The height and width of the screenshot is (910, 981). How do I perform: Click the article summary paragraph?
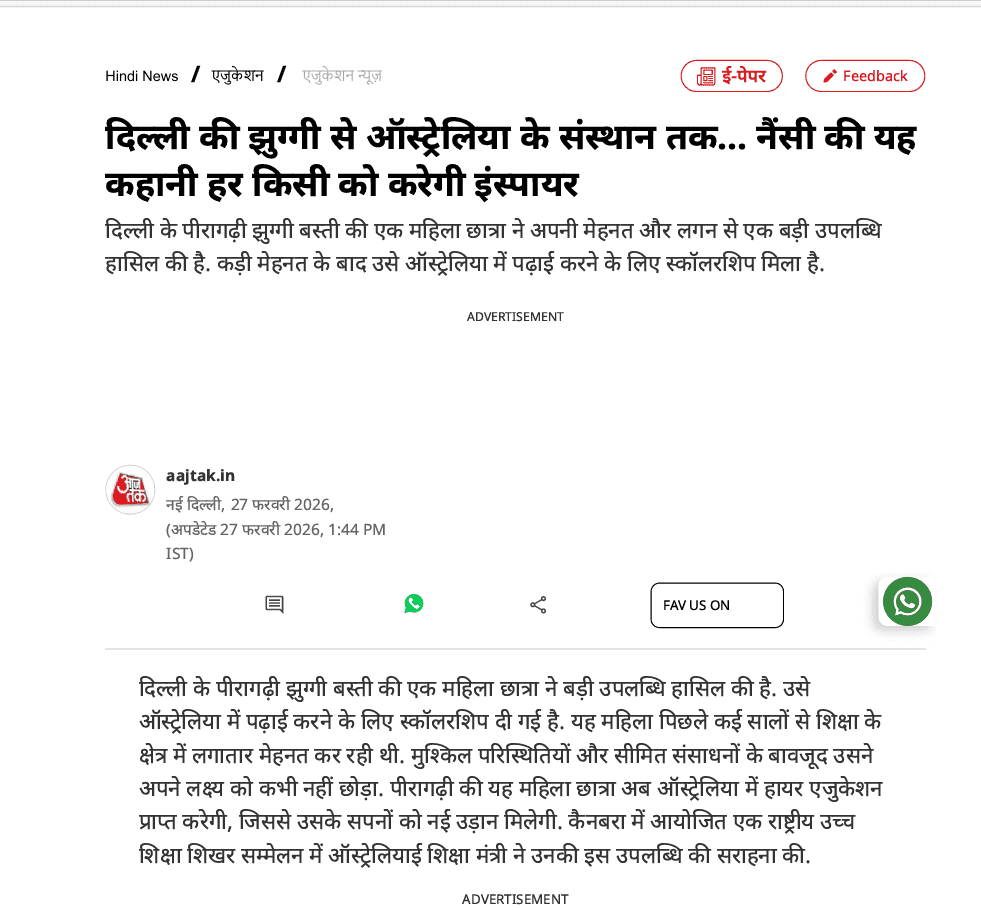pyautogui.click(x=493, y=247)
